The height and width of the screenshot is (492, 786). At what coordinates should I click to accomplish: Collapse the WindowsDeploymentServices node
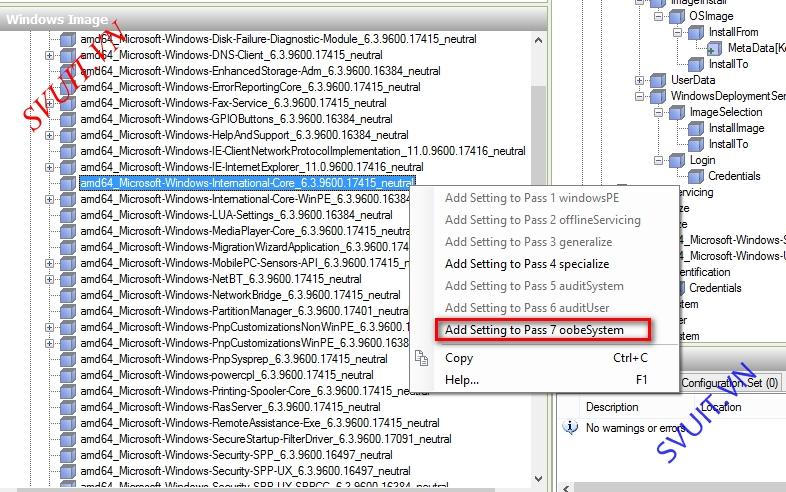pos(640,96)
